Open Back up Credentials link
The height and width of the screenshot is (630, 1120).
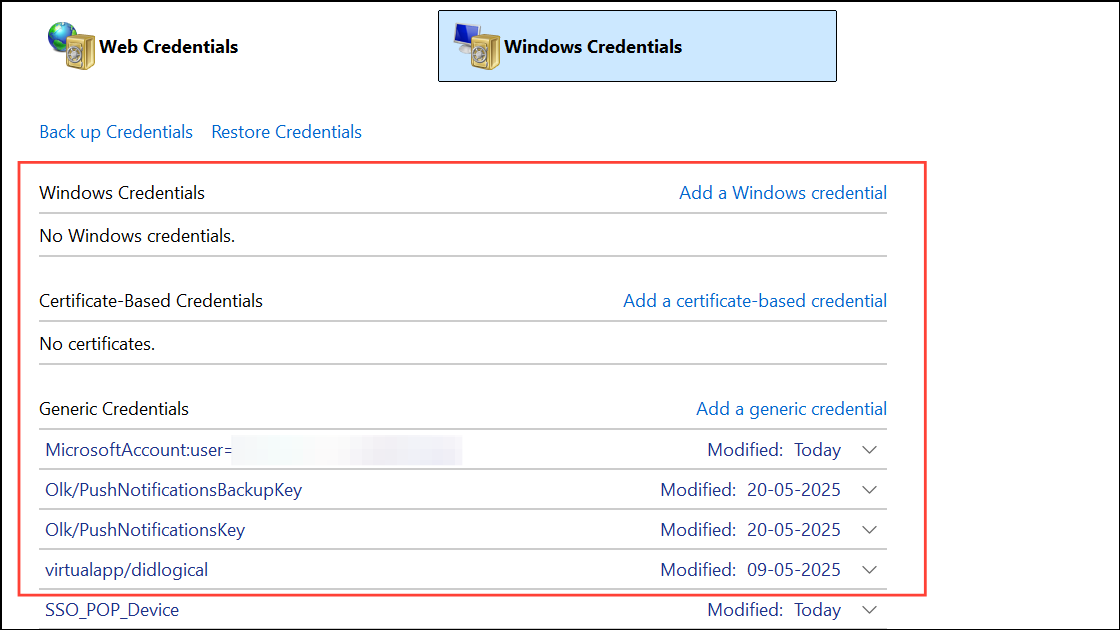(x=116, y=132)
